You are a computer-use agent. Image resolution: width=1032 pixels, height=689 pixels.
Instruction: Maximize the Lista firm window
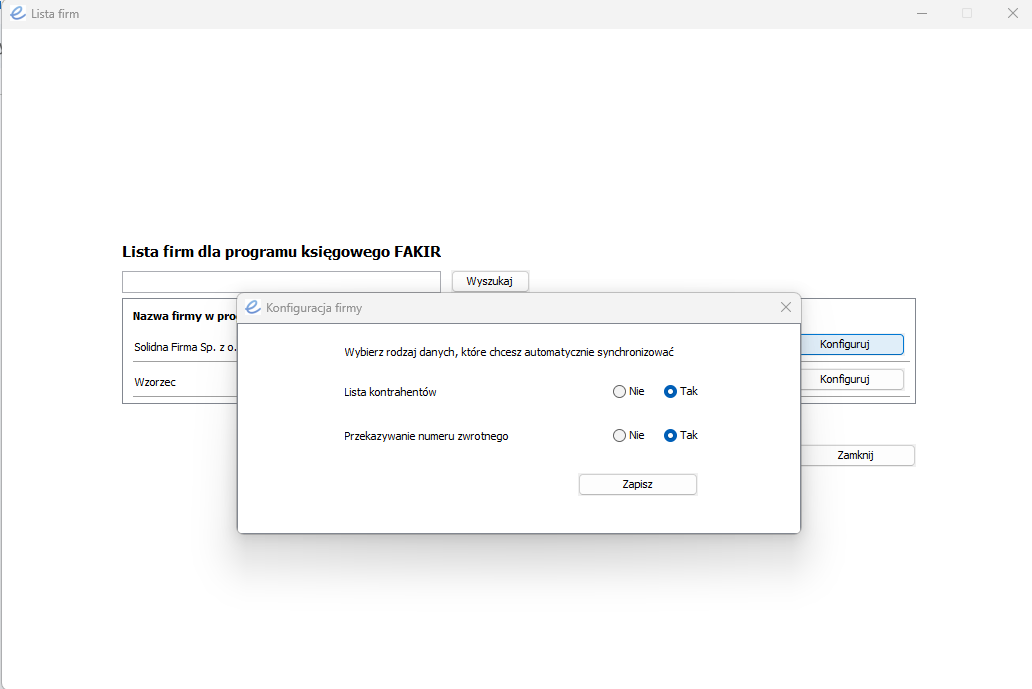coord(967,13)
